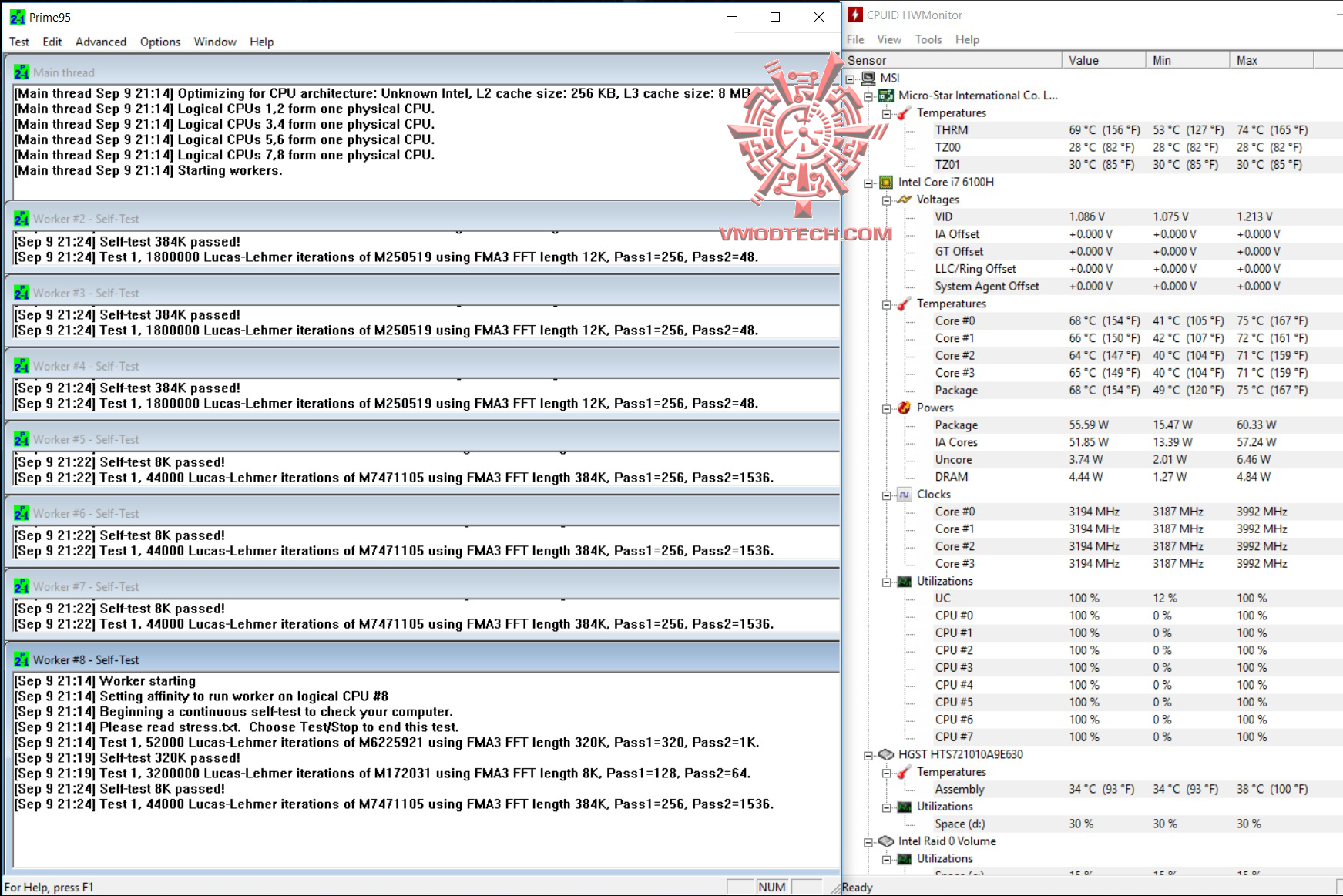Image resolution: width=1343 pixels, height=896 pixels.
Task: Click the Worker #7 Self-Test window icon
Action: [22, 586]
